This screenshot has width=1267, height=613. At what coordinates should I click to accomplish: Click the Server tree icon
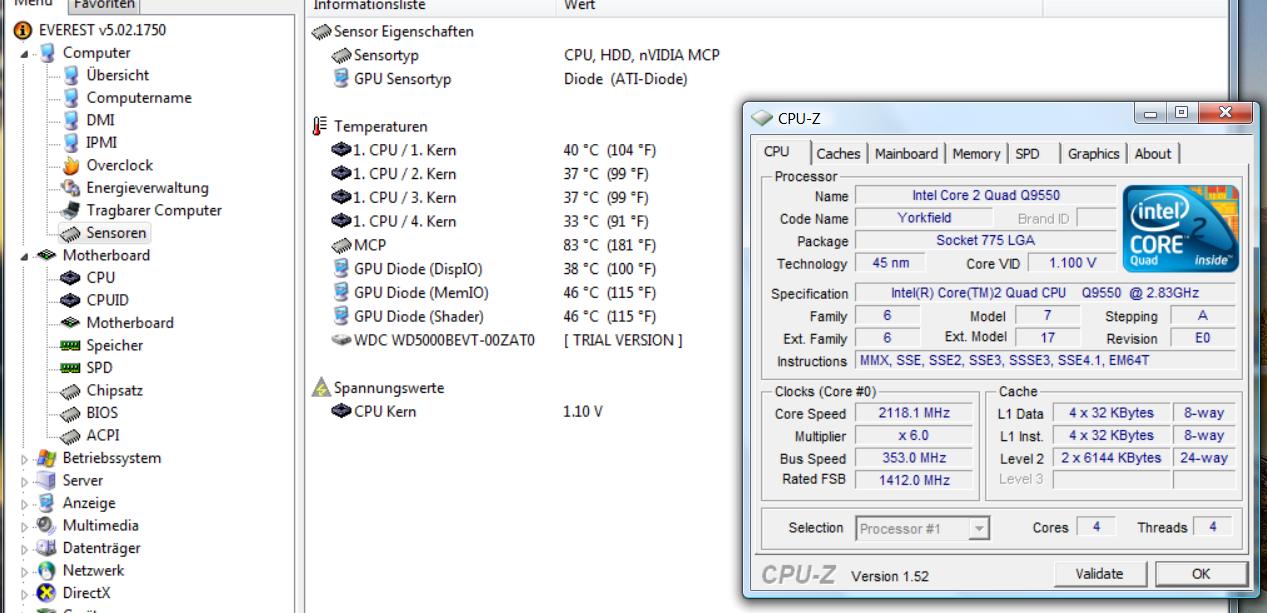[47, 480]
